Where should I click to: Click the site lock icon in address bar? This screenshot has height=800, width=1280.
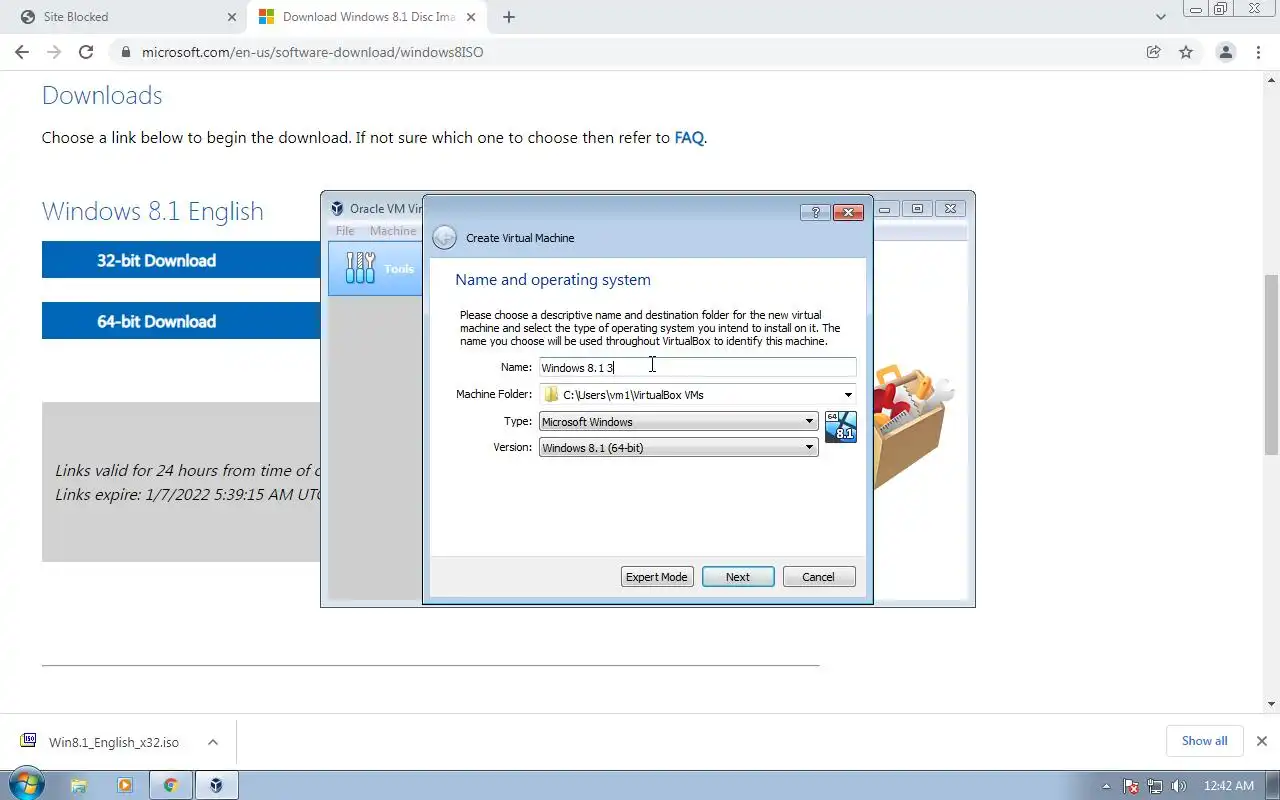(x=125, y=52)
